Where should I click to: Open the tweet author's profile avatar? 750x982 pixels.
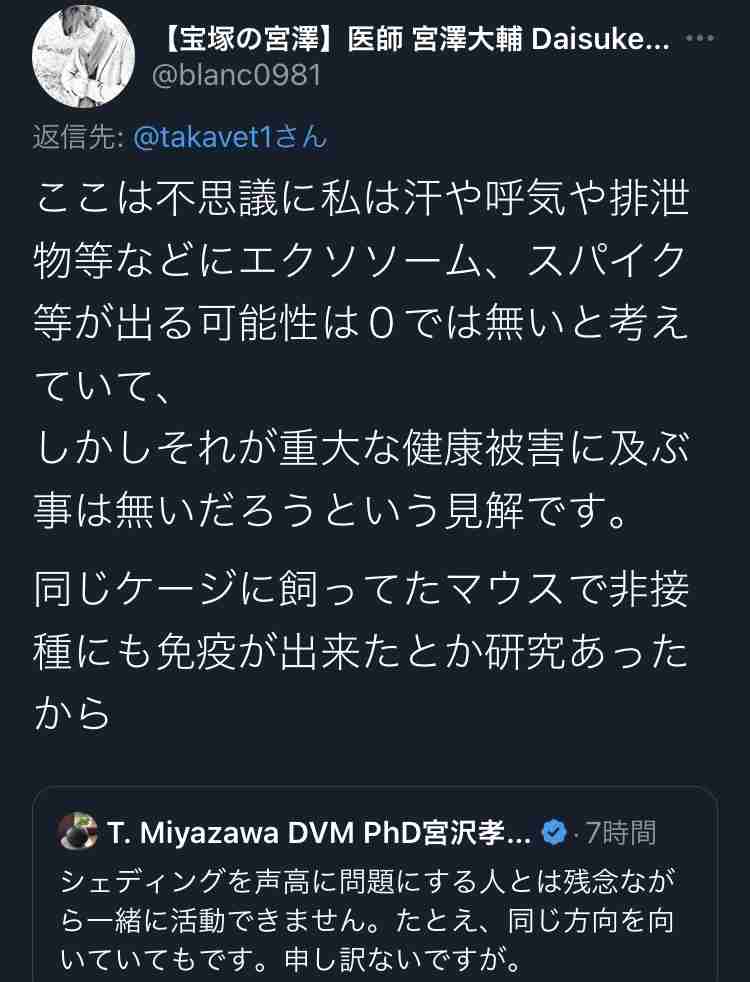83,57
